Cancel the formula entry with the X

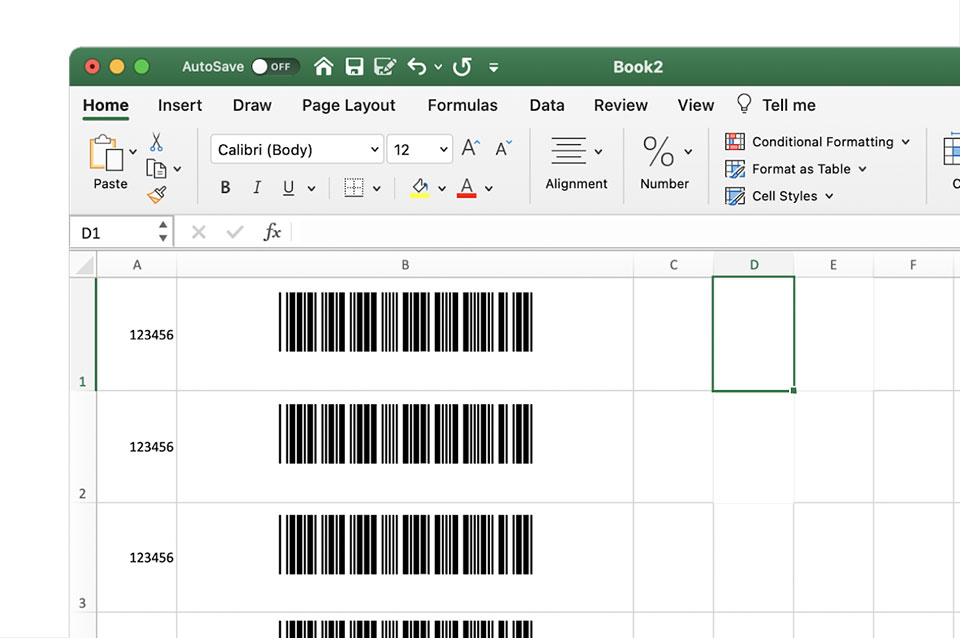click(199, 232)
